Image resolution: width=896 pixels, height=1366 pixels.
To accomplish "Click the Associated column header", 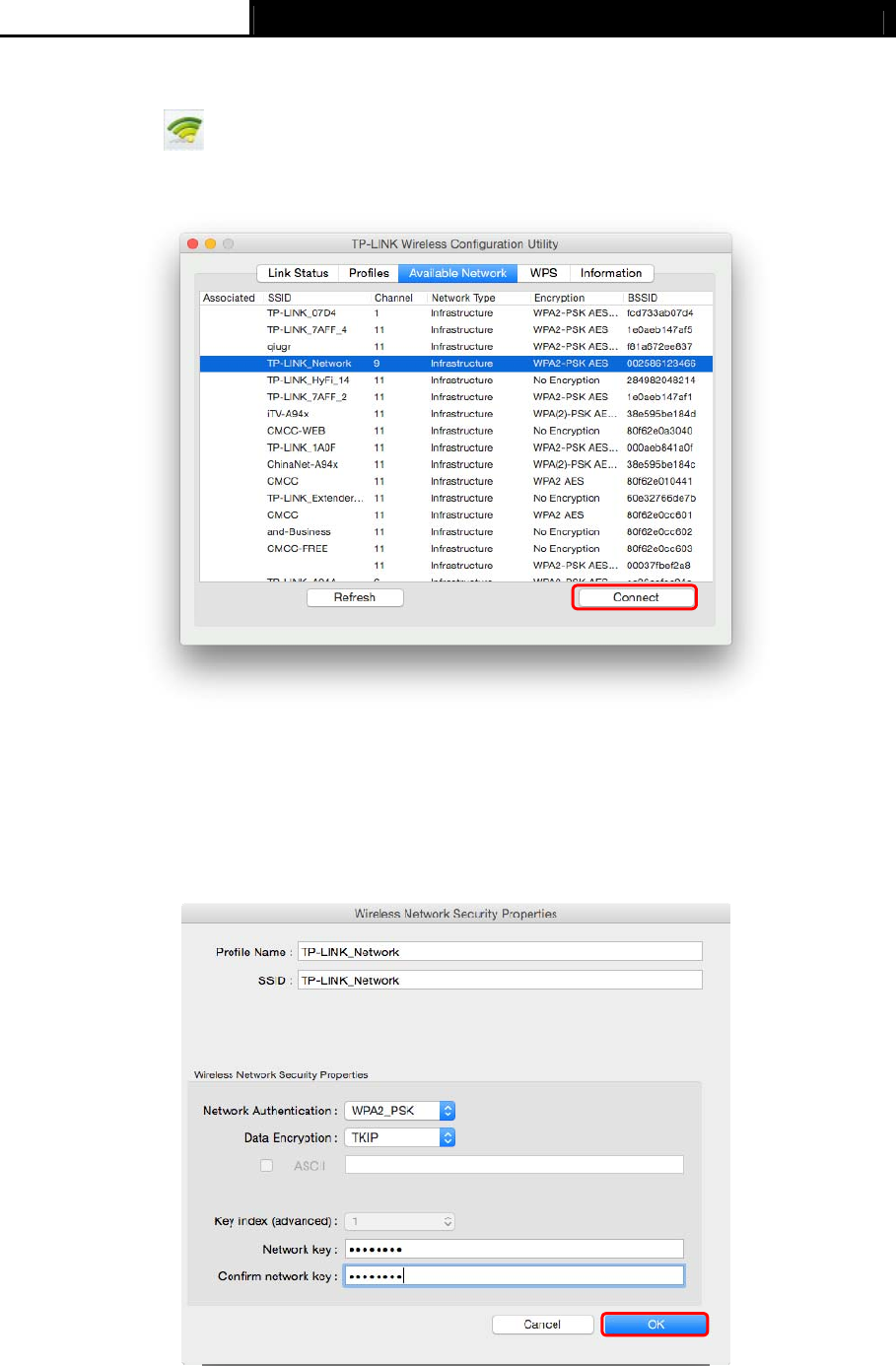I will point(229,298).
